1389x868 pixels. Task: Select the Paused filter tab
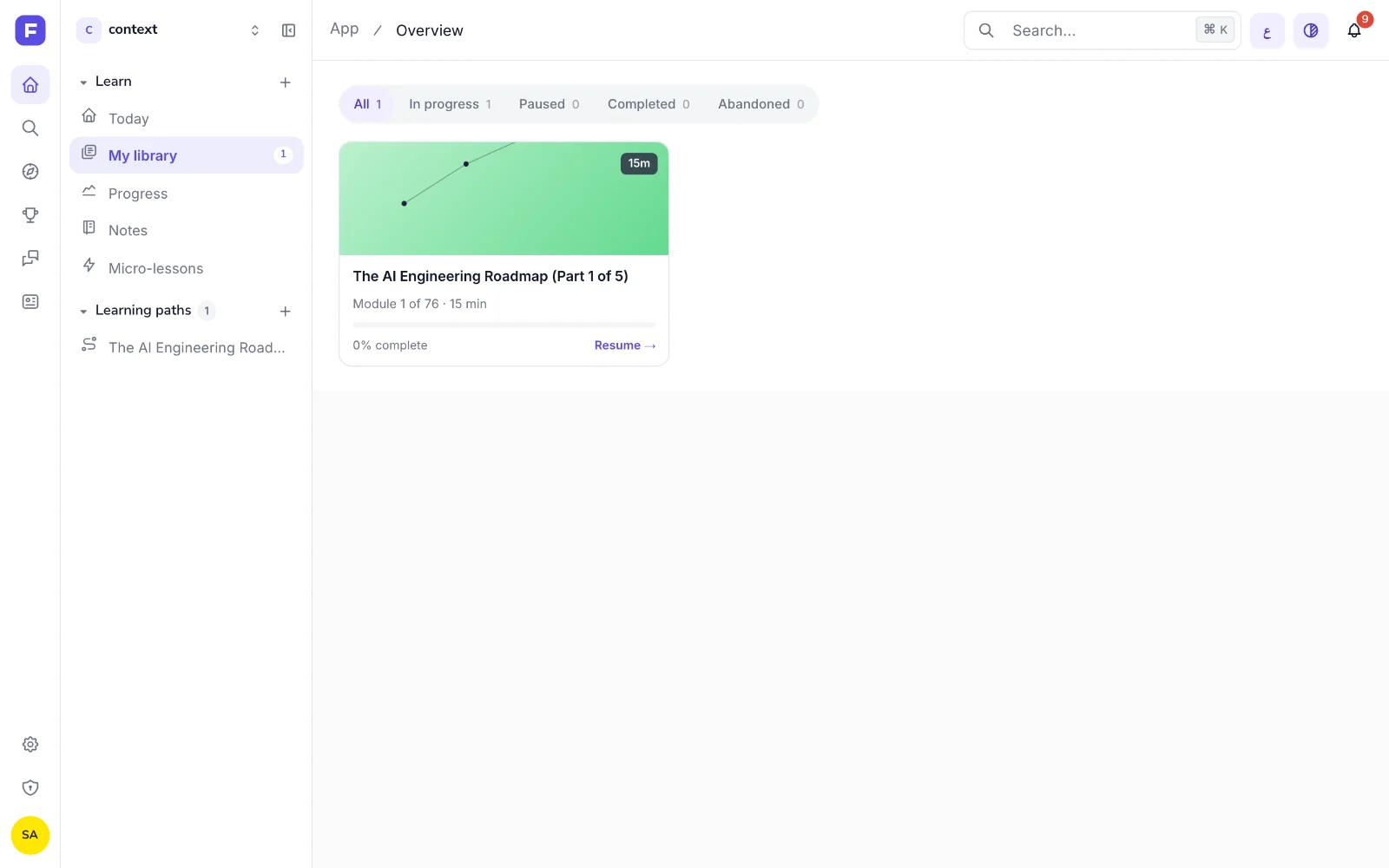click(549, 104)
